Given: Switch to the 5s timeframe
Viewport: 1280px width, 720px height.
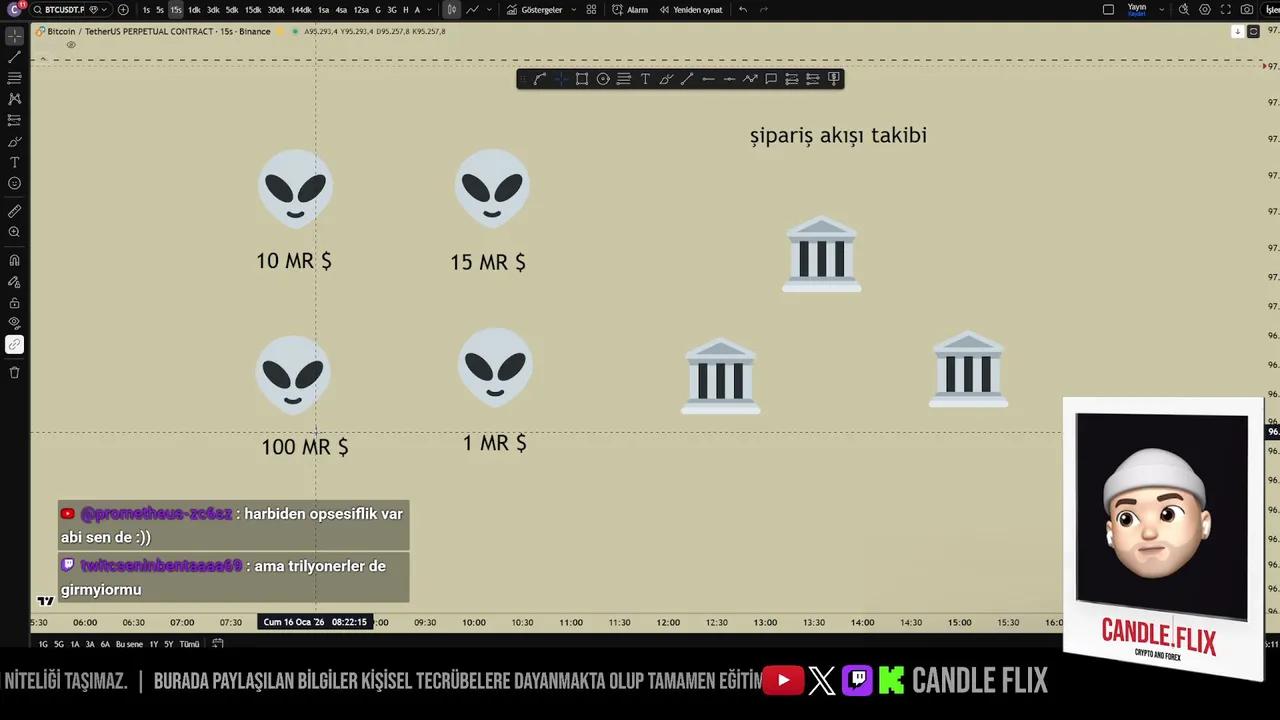Looking at the screenshot, I should point(160,10).
